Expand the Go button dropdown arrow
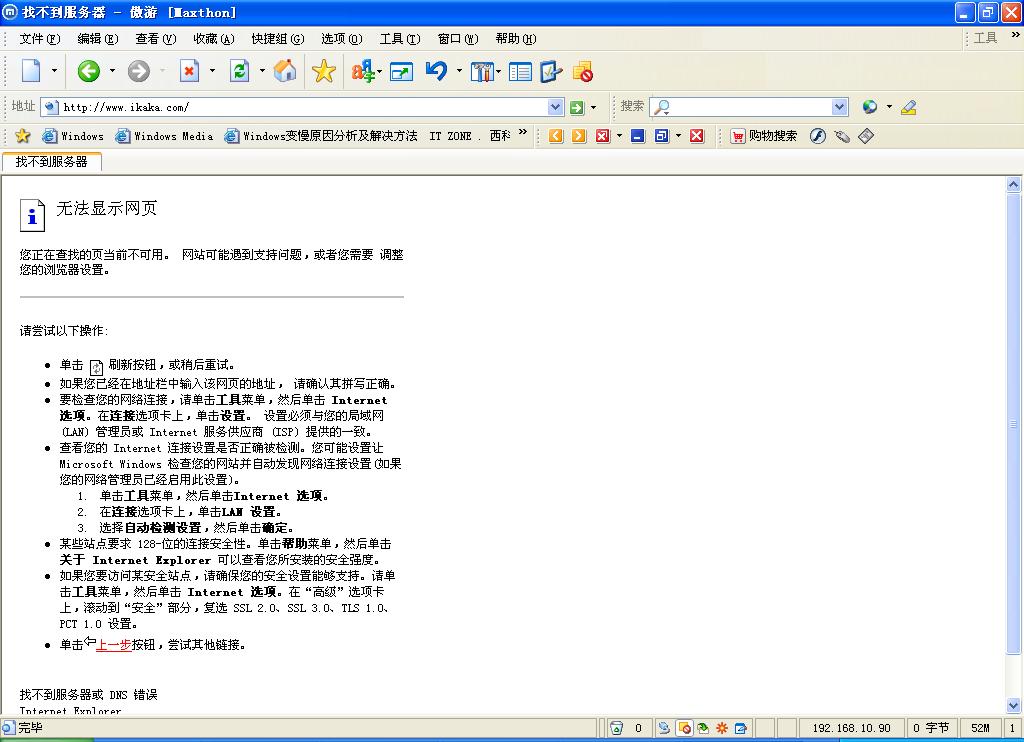This screenshot has height=742, width=1024. [593, 107]
